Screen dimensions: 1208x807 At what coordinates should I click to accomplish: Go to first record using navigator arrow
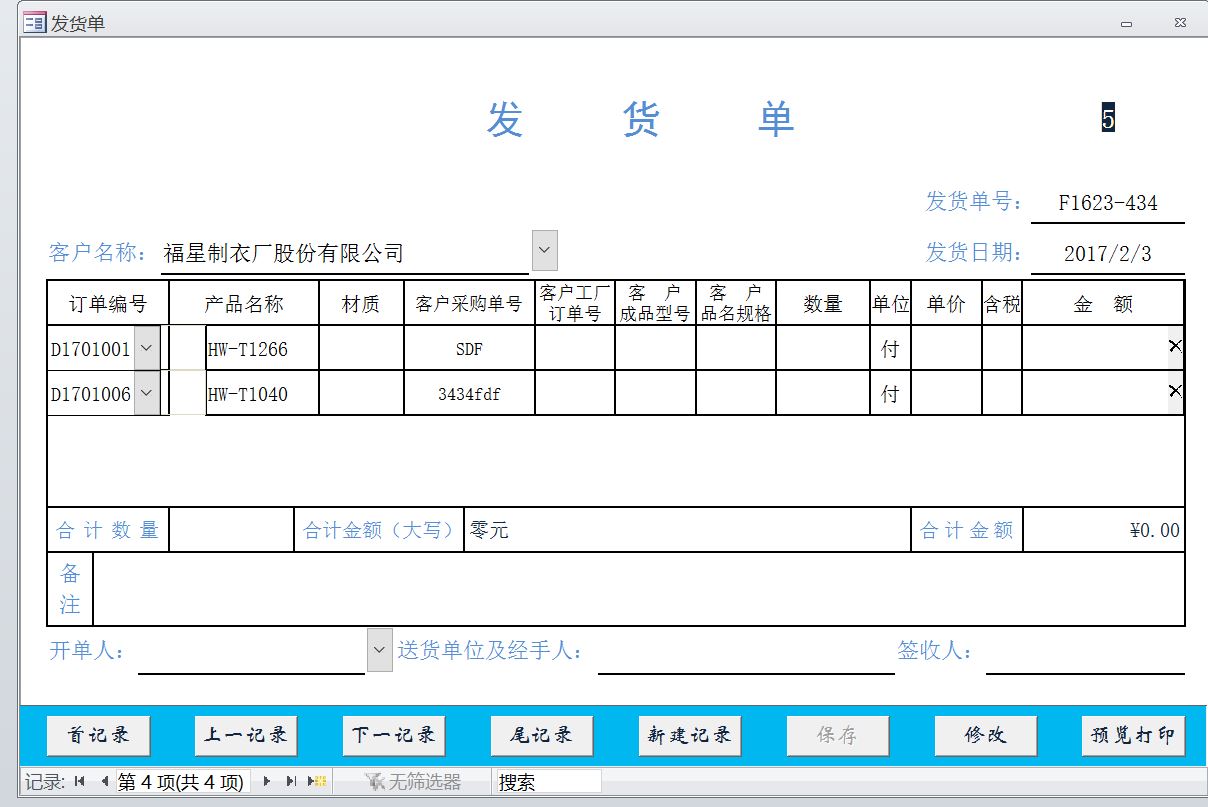pos(80,782)
